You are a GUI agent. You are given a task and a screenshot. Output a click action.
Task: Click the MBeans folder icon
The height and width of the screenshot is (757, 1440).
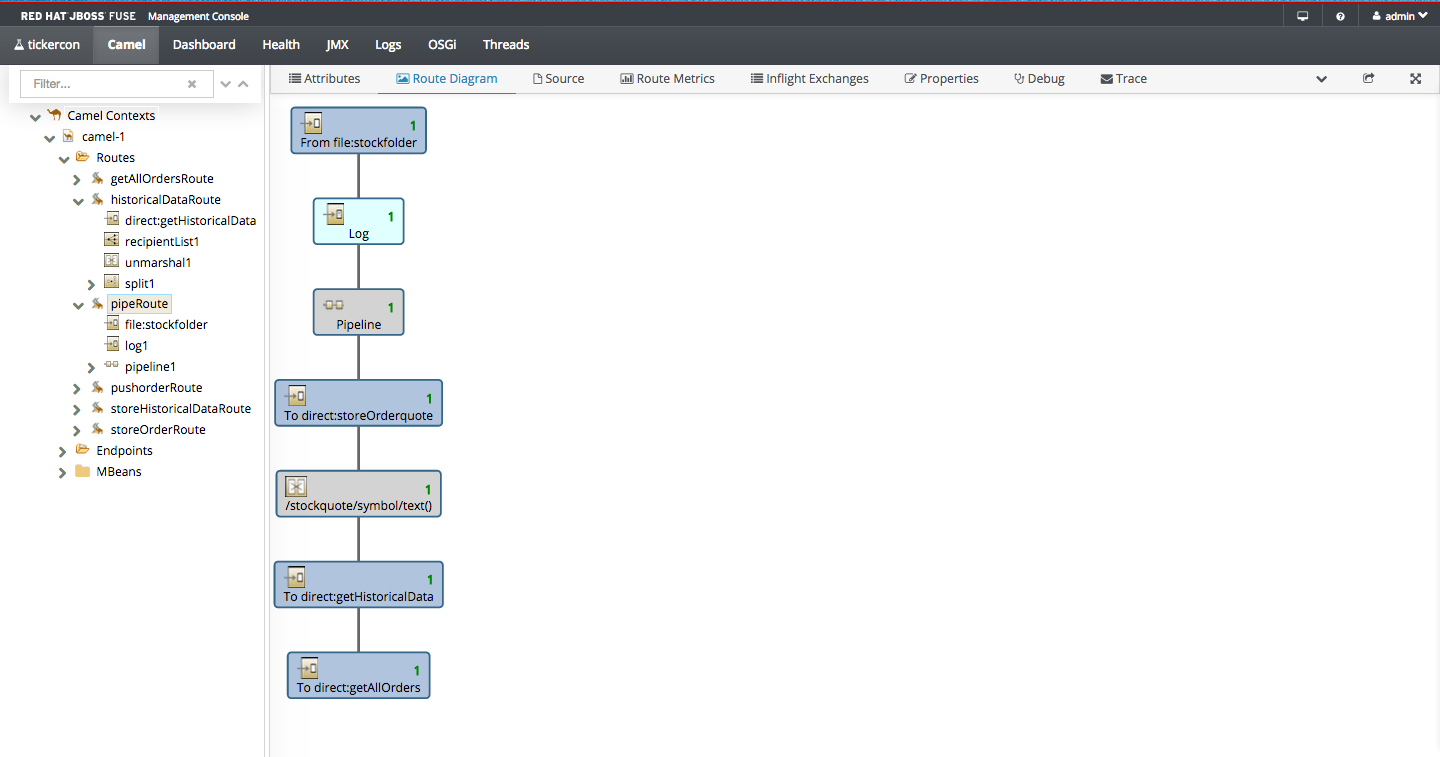click(83, 471)
